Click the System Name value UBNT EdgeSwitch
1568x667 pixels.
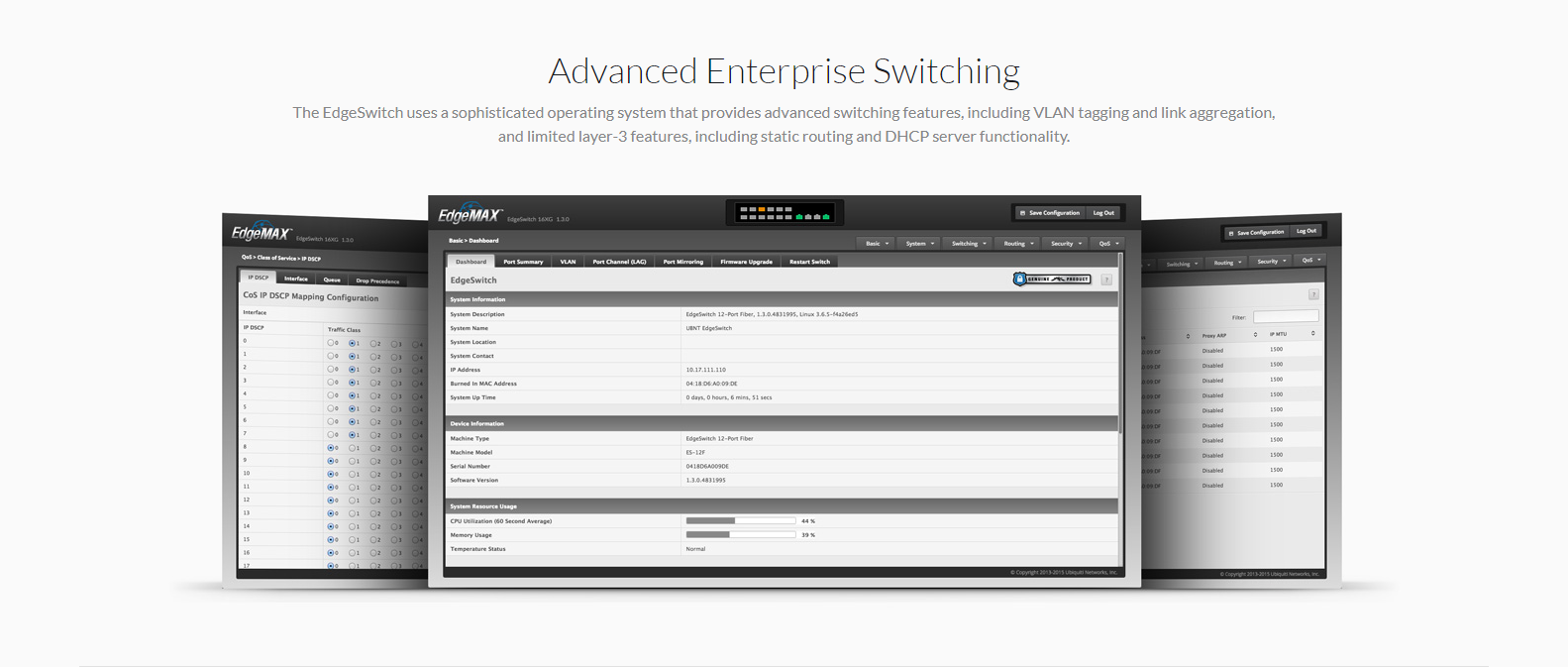tap(708, 328)
